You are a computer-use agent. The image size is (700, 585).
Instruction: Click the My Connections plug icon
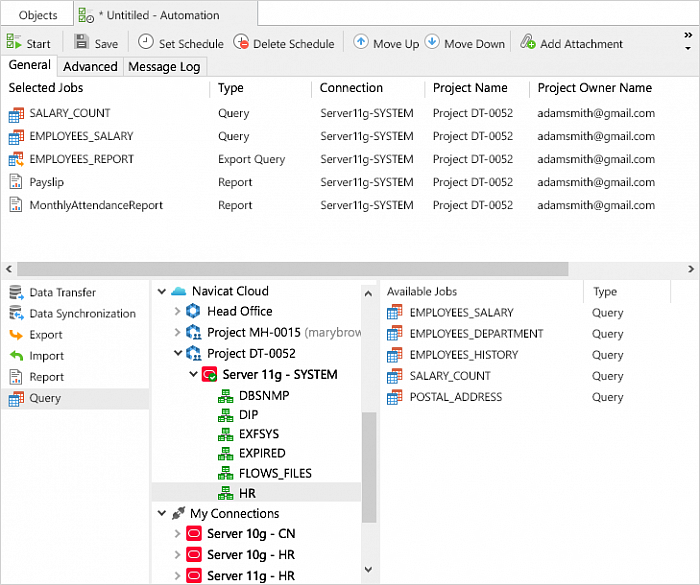pyautogui.click(x=179, y=514)
